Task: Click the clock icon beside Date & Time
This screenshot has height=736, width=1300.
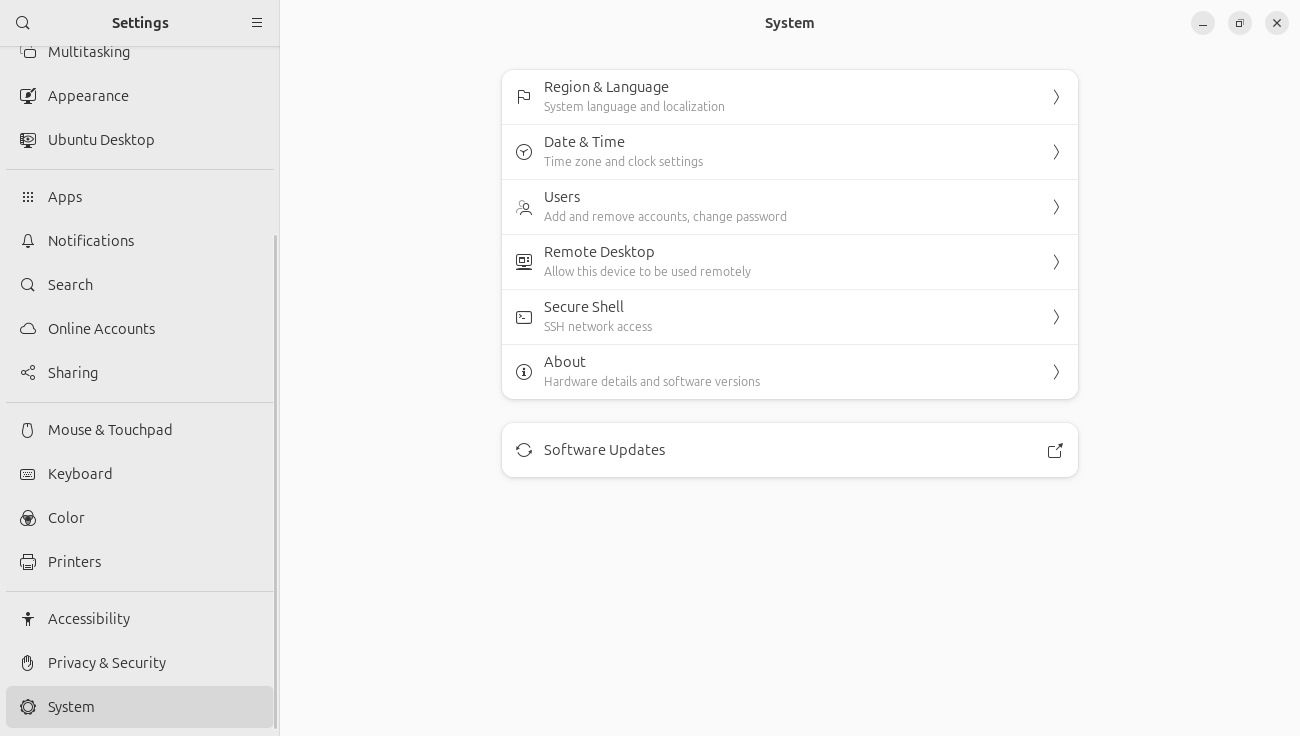Action: (524, 152)
